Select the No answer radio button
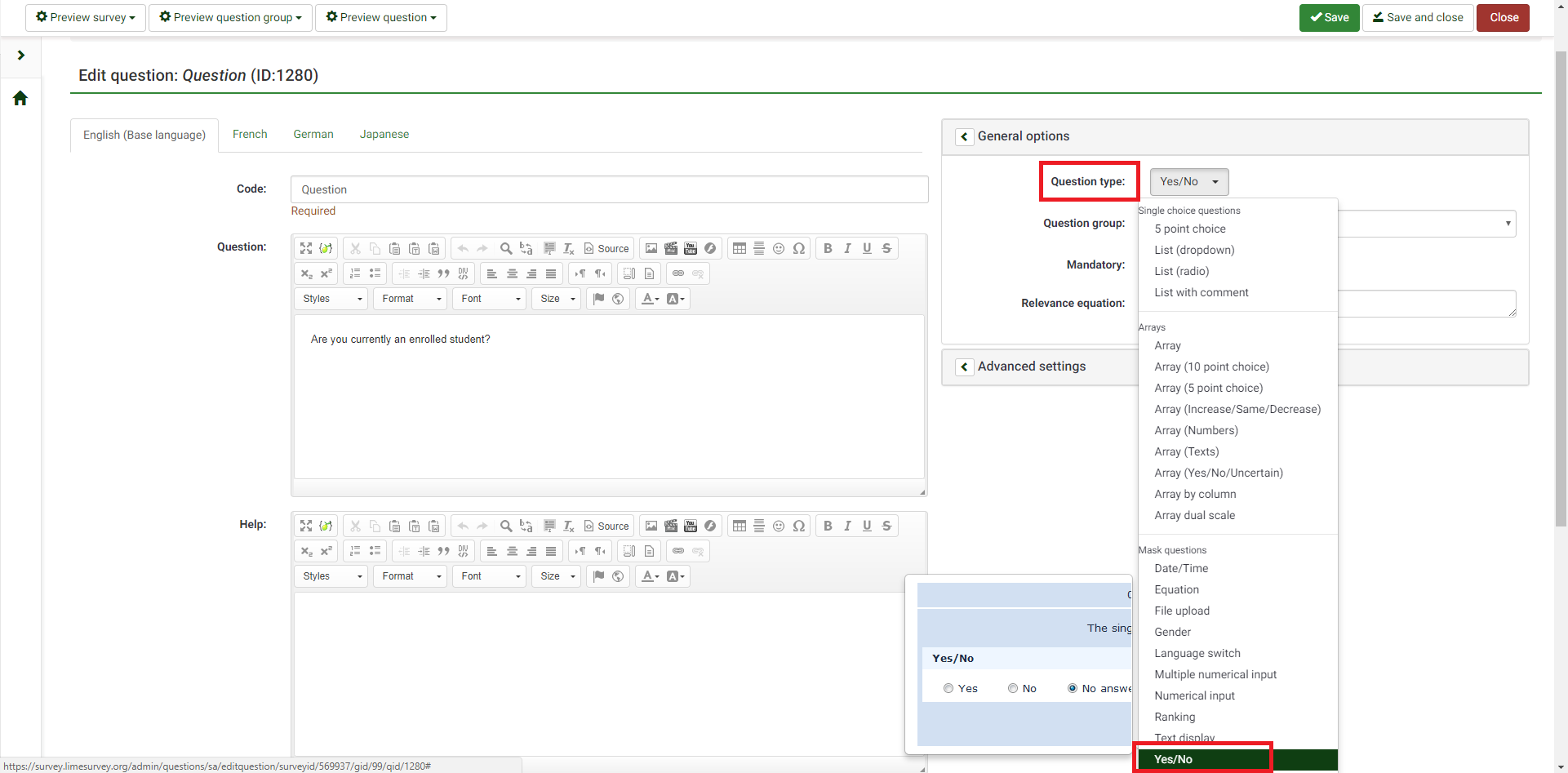The image size is (1568, 773). [x=1073, y=688]
